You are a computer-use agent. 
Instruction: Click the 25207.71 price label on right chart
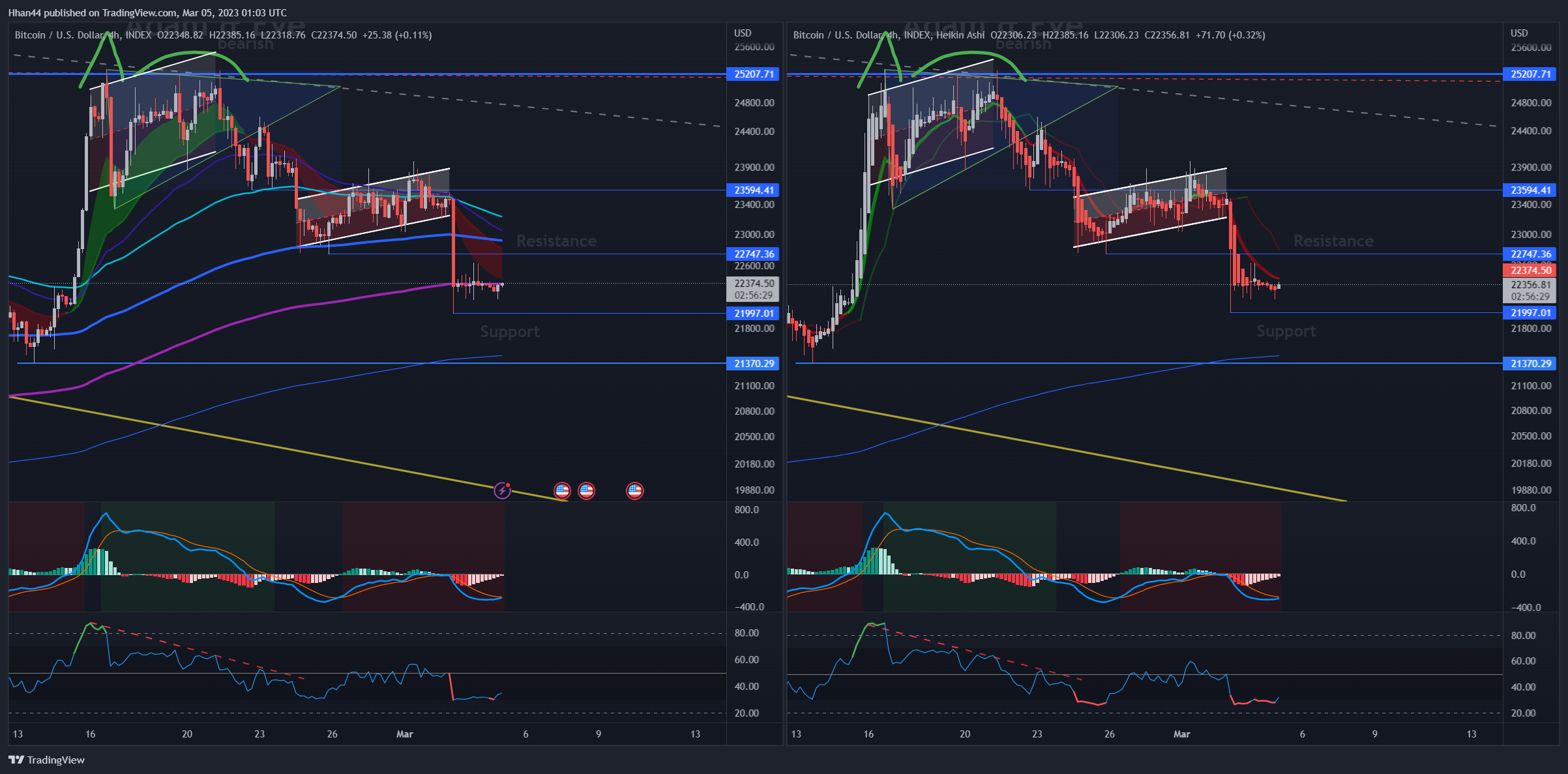point(1531,74)
